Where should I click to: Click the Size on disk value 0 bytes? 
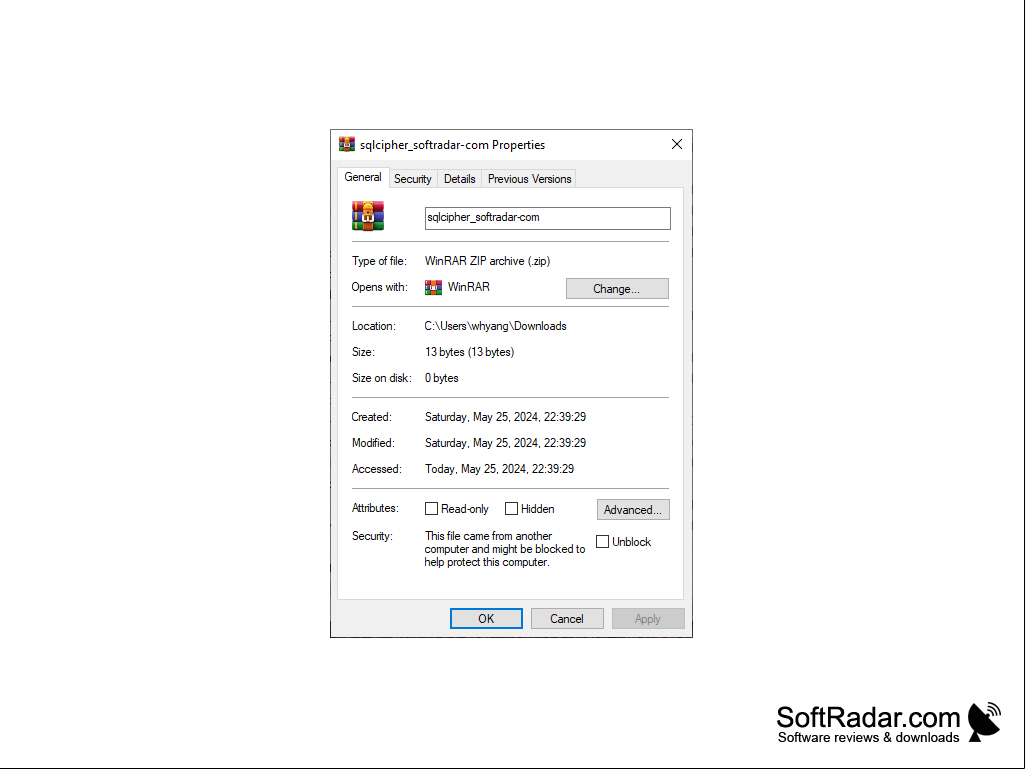click(x=442, y=378)
